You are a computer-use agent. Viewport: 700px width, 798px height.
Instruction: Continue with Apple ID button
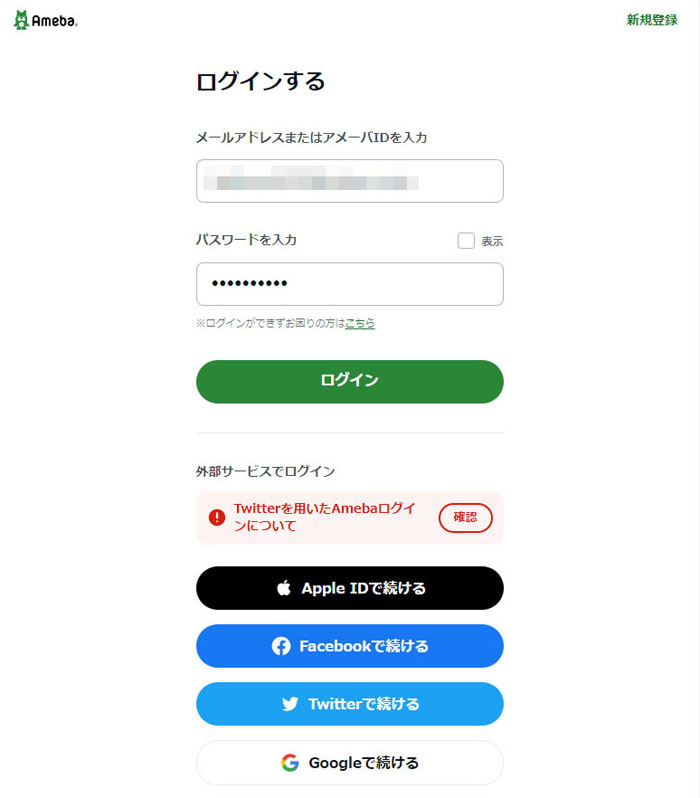[350, 588]
